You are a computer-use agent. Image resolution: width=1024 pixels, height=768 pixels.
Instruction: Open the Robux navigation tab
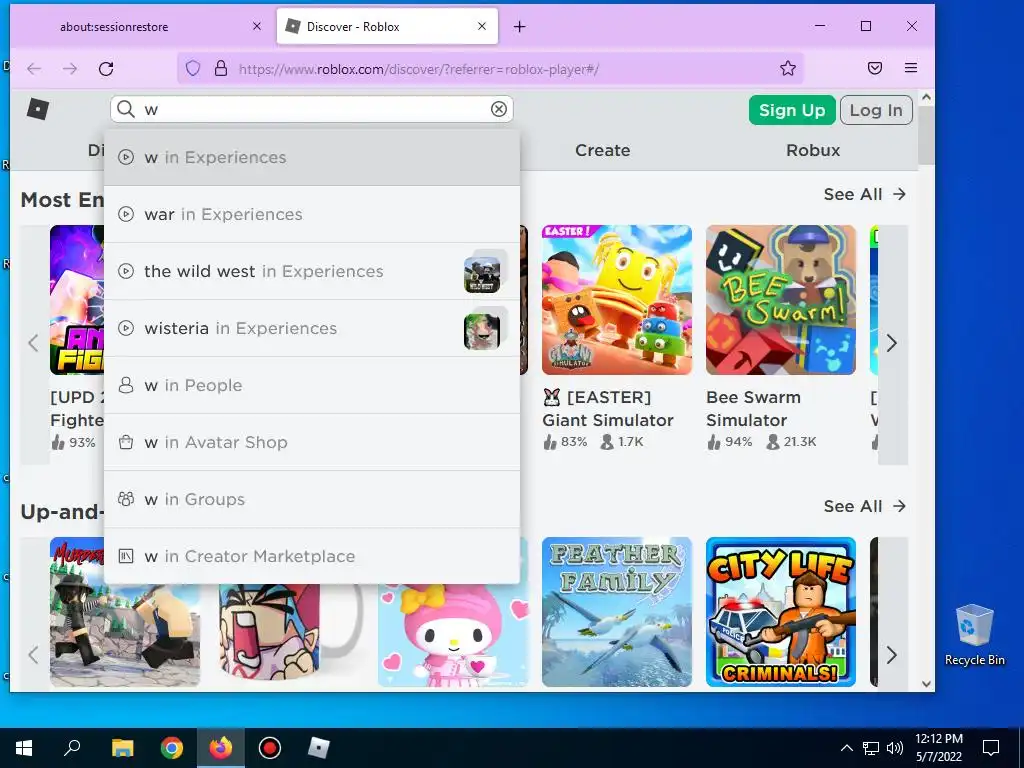(812, 150)
